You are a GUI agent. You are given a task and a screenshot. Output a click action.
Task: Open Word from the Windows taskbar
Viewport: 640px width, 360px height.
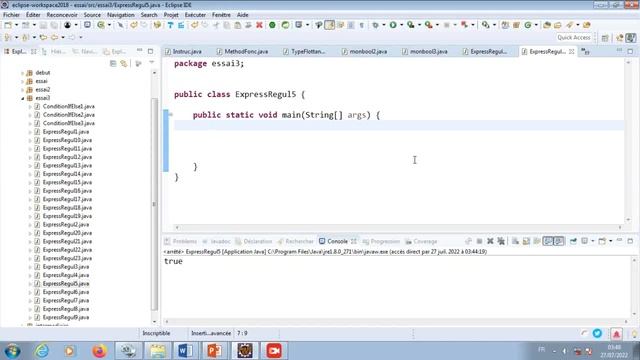point(186,351)
